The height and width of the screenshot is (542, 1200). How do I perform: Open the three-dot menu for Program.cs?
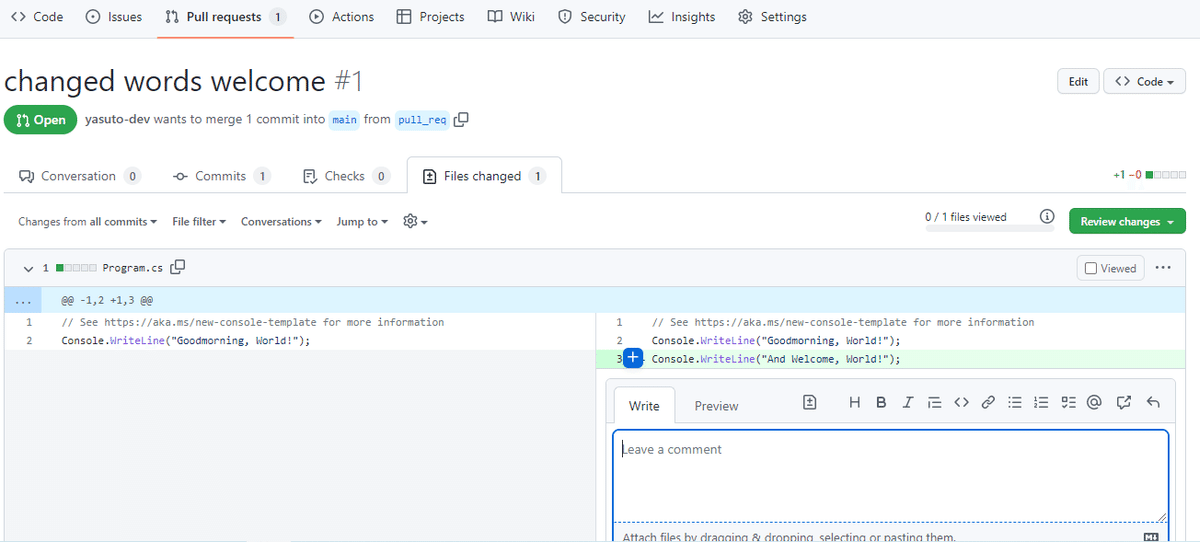(1162, 267)
